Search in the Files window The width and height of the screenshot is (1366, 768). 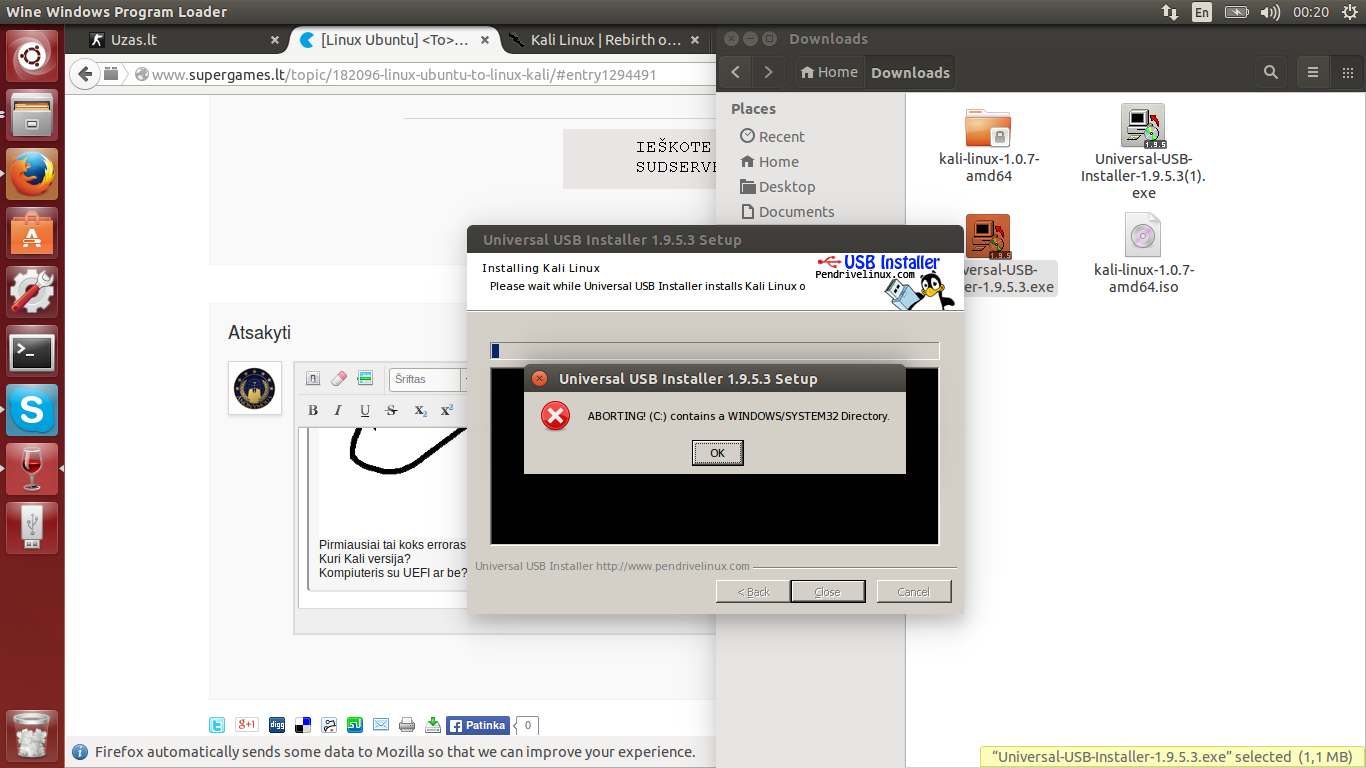1270,72
